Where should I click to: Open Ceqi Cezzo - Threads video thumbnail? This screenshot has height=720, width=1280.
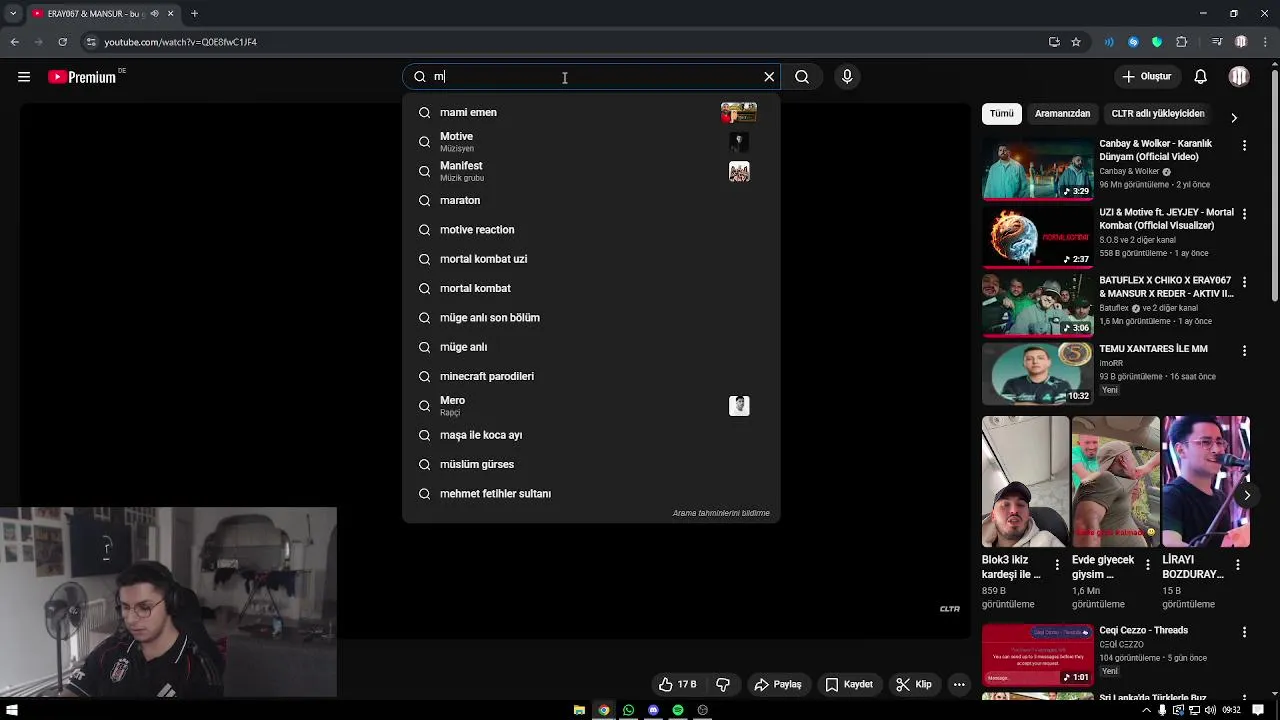[1037, 655]
